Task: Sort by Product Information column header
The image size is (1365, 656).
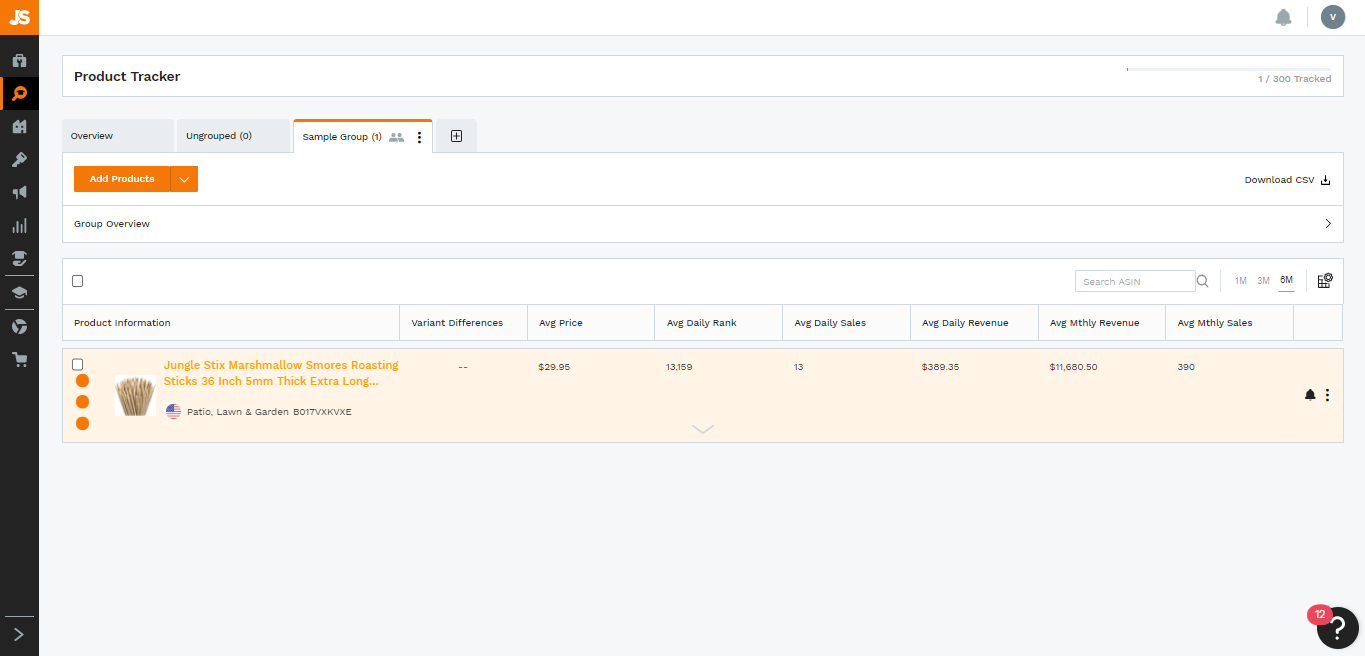Action: (231, 323)
